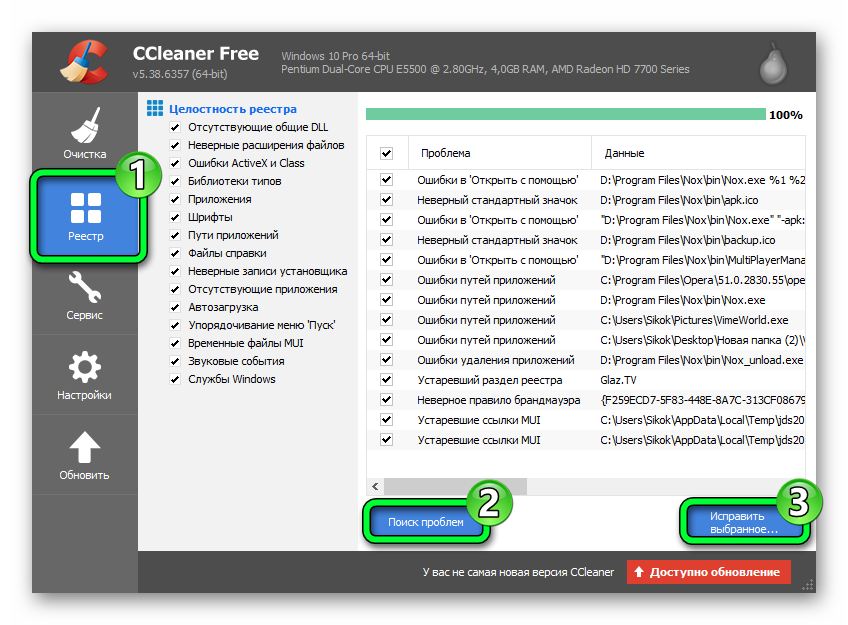Toggle Файлы справки checkbox

pos(175,254)
